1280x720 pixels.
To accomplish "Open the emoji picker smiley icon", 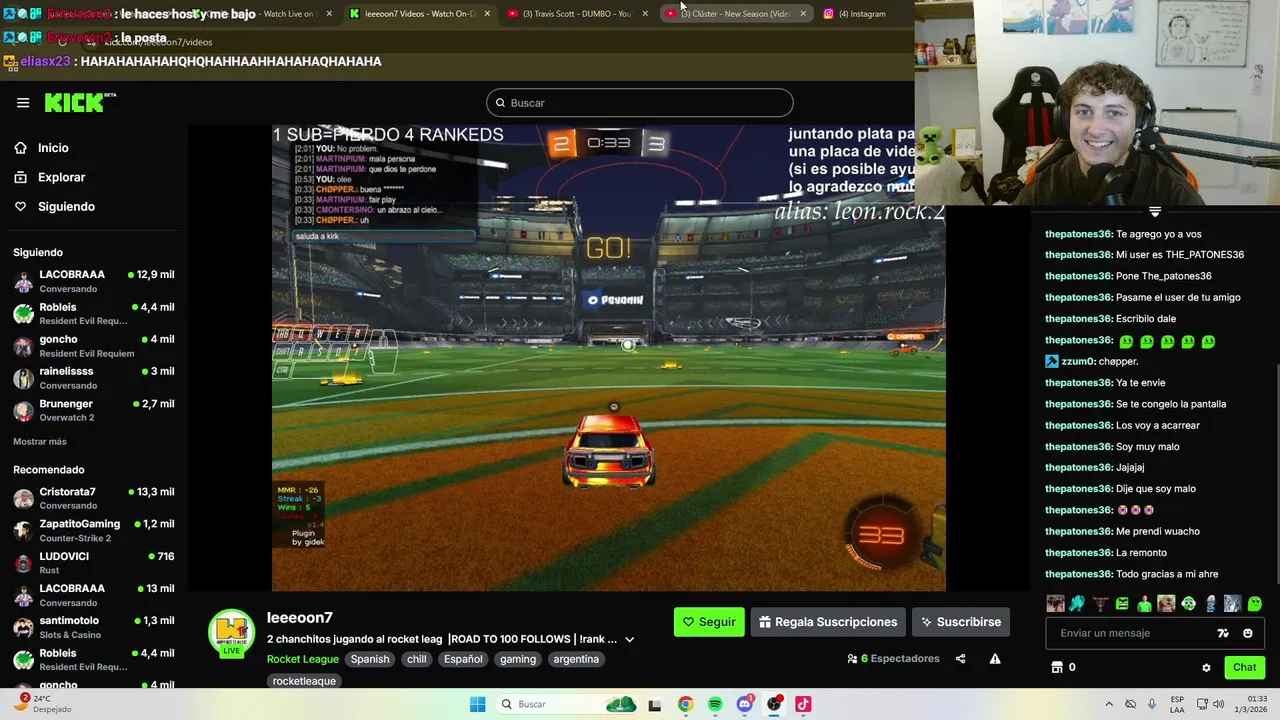I will pyautogui.click(x=1247, y=633).
